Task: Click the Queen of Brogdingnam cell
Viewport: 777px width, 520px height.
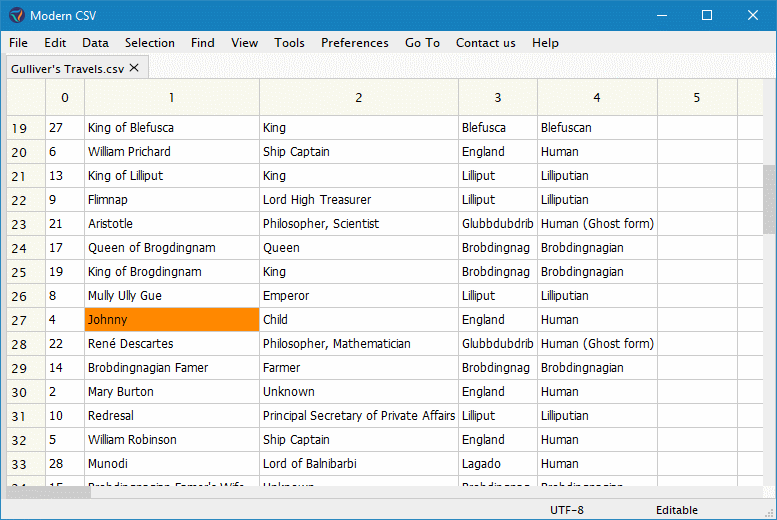Action: (172, 248)
